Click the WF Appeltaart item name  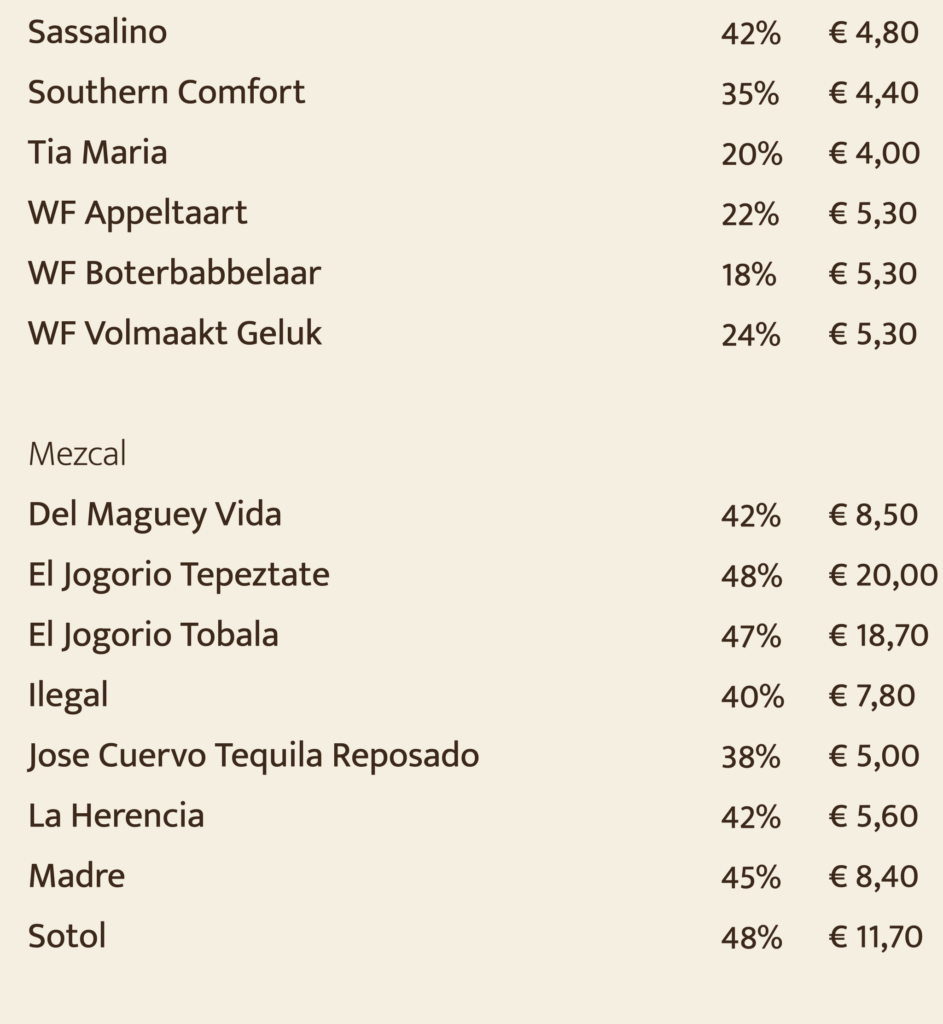(138, 214)
